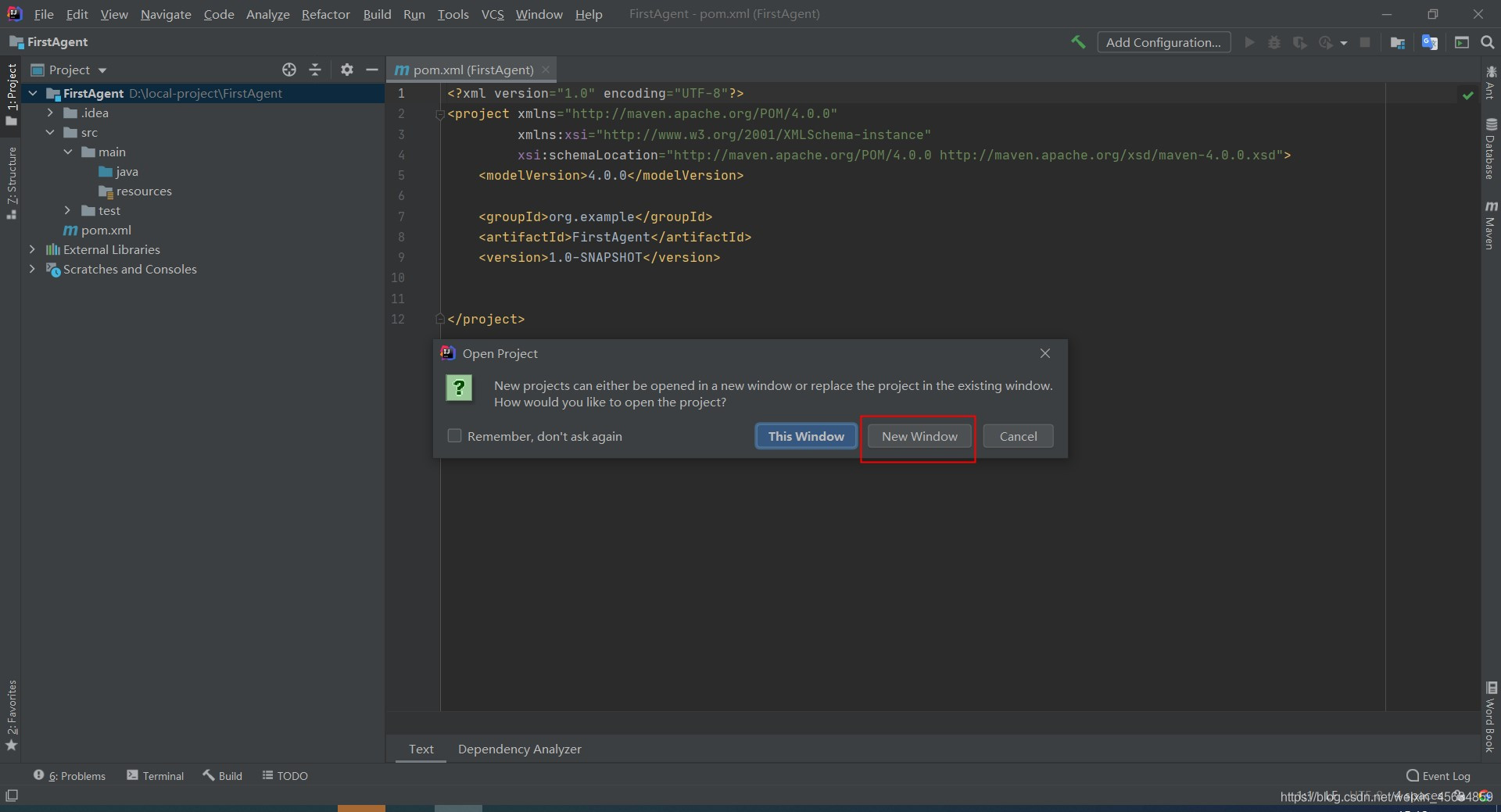Toggle the 1: Project side tab
Screen dimensions: 1501x812
click(x=11, y=95)
